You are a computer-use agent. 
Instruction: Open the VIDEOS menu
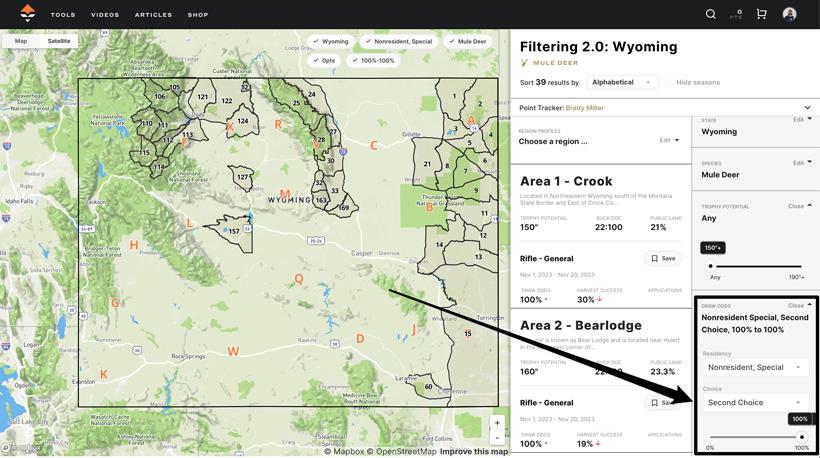pyautogui.click(x=105, y=15)
